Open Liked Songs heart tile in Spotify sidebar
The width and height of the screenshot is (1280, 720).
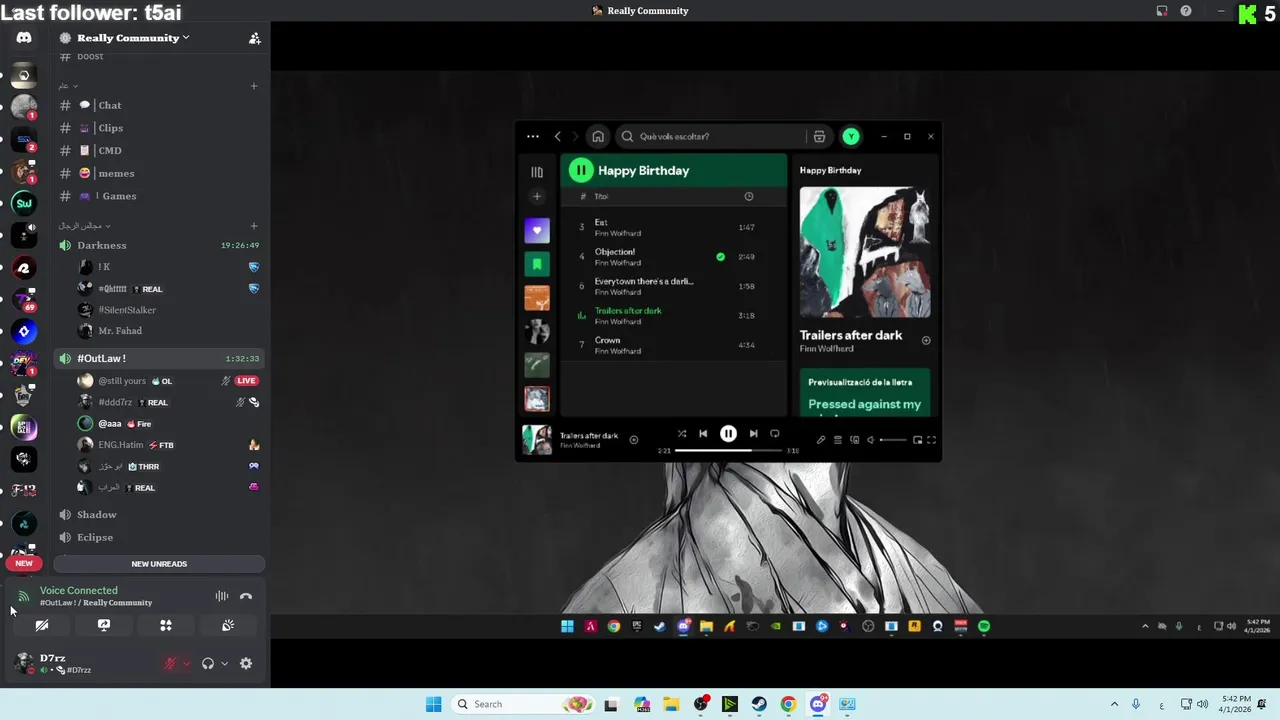click(x=537, y=231)
